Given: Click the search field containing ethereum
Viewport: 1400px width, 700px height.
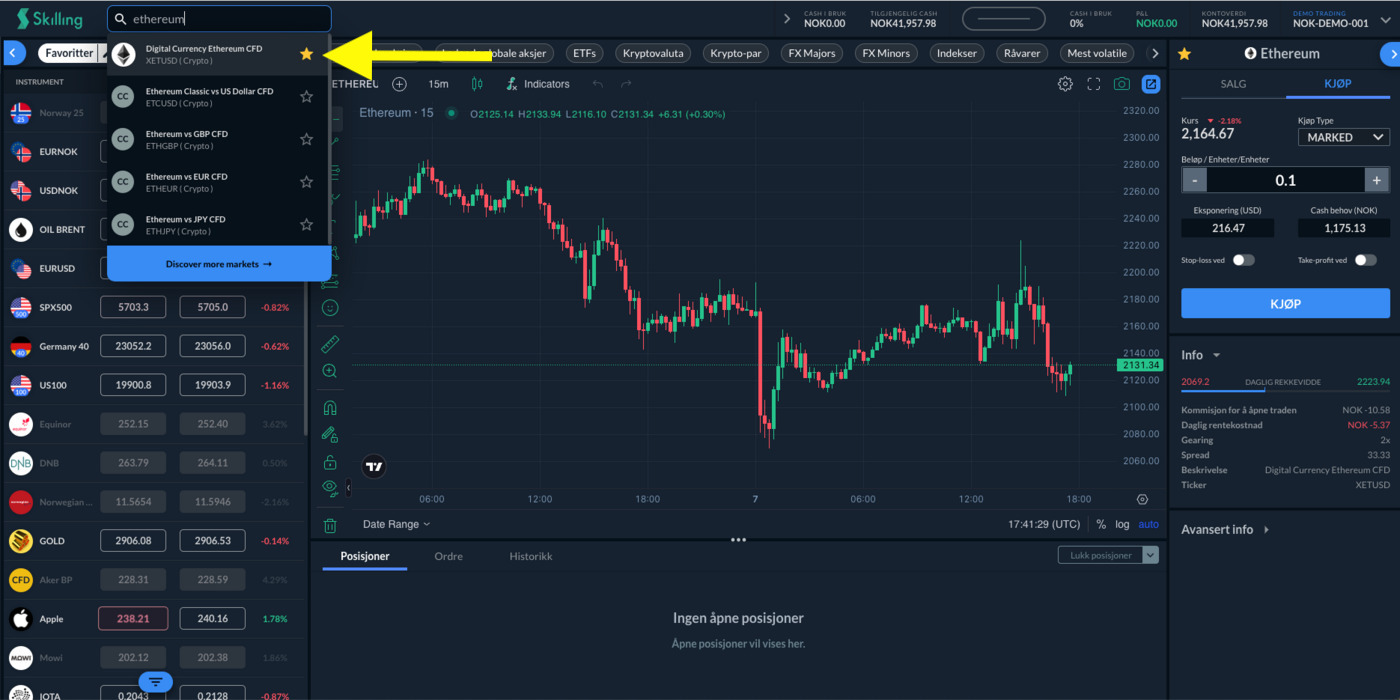Looking at the screenshot, I should [219, 18].
